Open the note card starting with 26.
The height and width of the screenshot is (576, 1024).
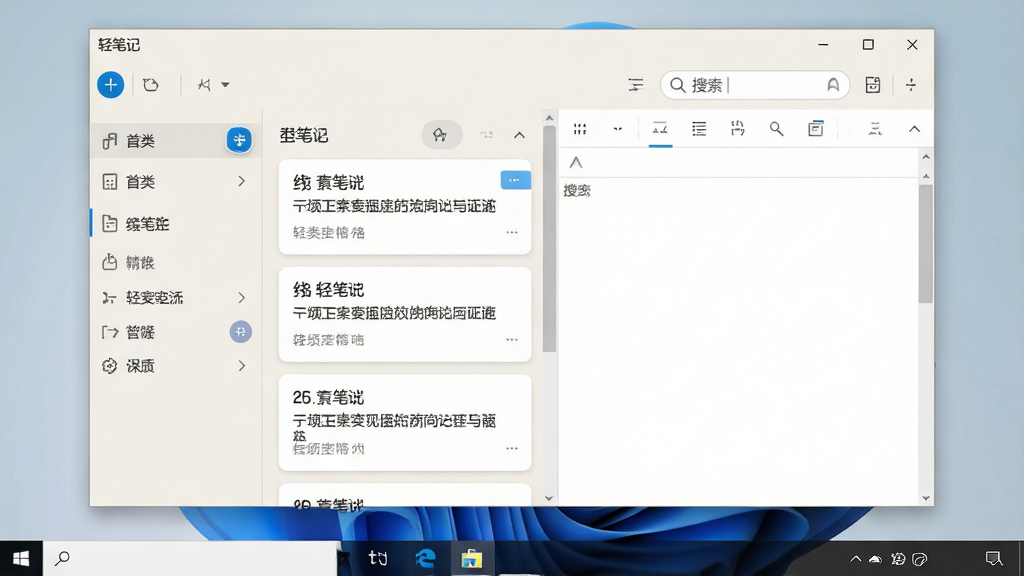[405, 423]
